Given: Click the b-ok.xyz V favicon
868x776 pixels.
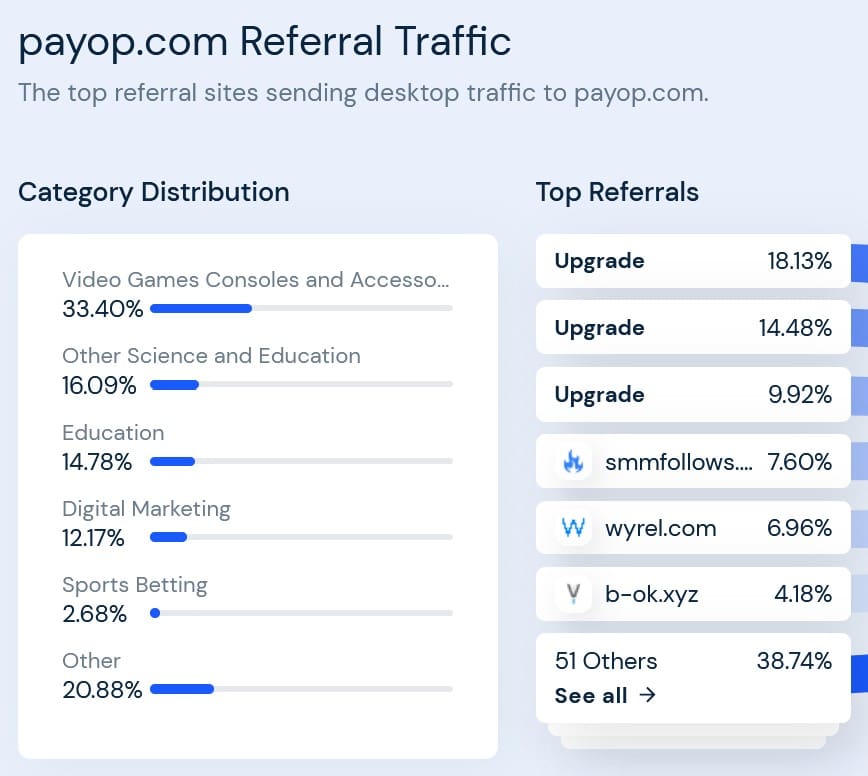Looking at the screenshot, I should (573, 594).
